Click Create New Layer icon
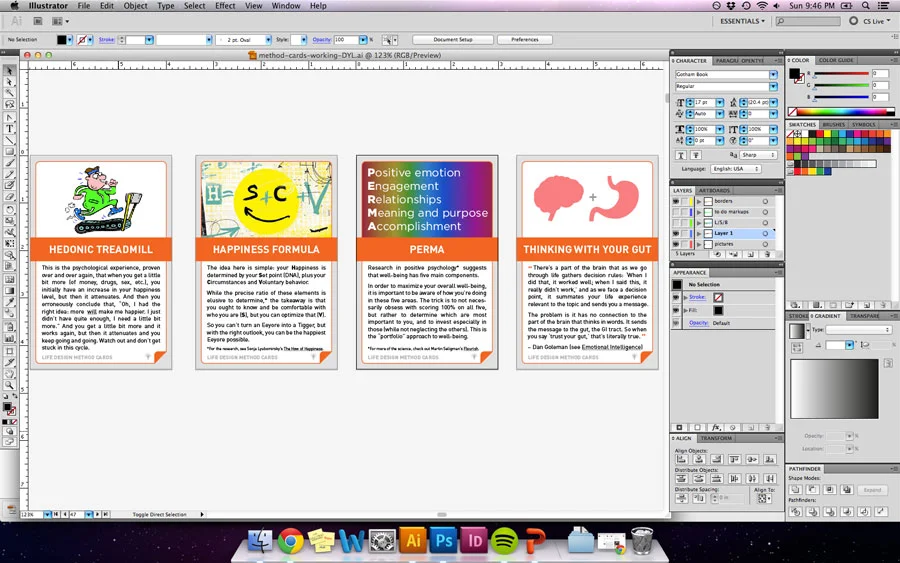This screenshot has height=563, width=900. pos(751,254)
